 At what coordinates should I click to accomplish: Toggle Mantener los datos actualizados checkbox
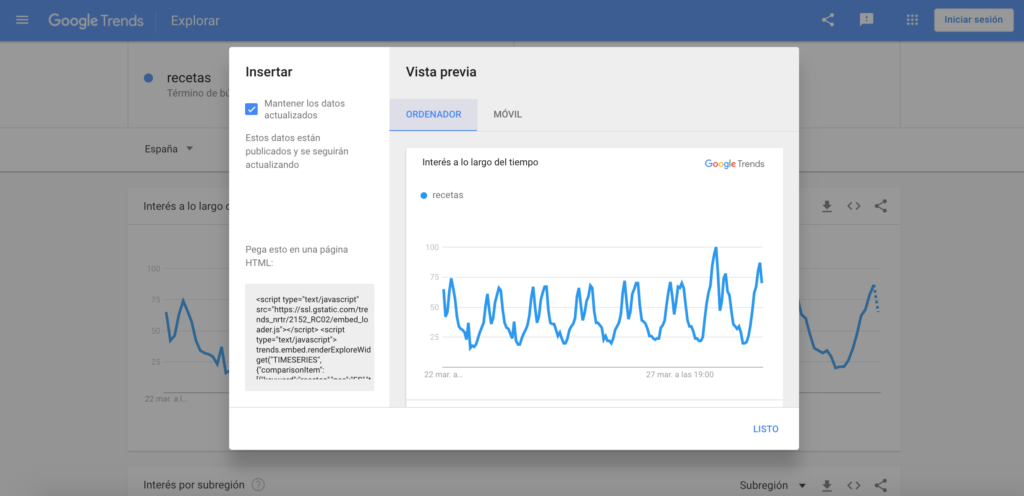pyautogui.click(x=251, y=109)
